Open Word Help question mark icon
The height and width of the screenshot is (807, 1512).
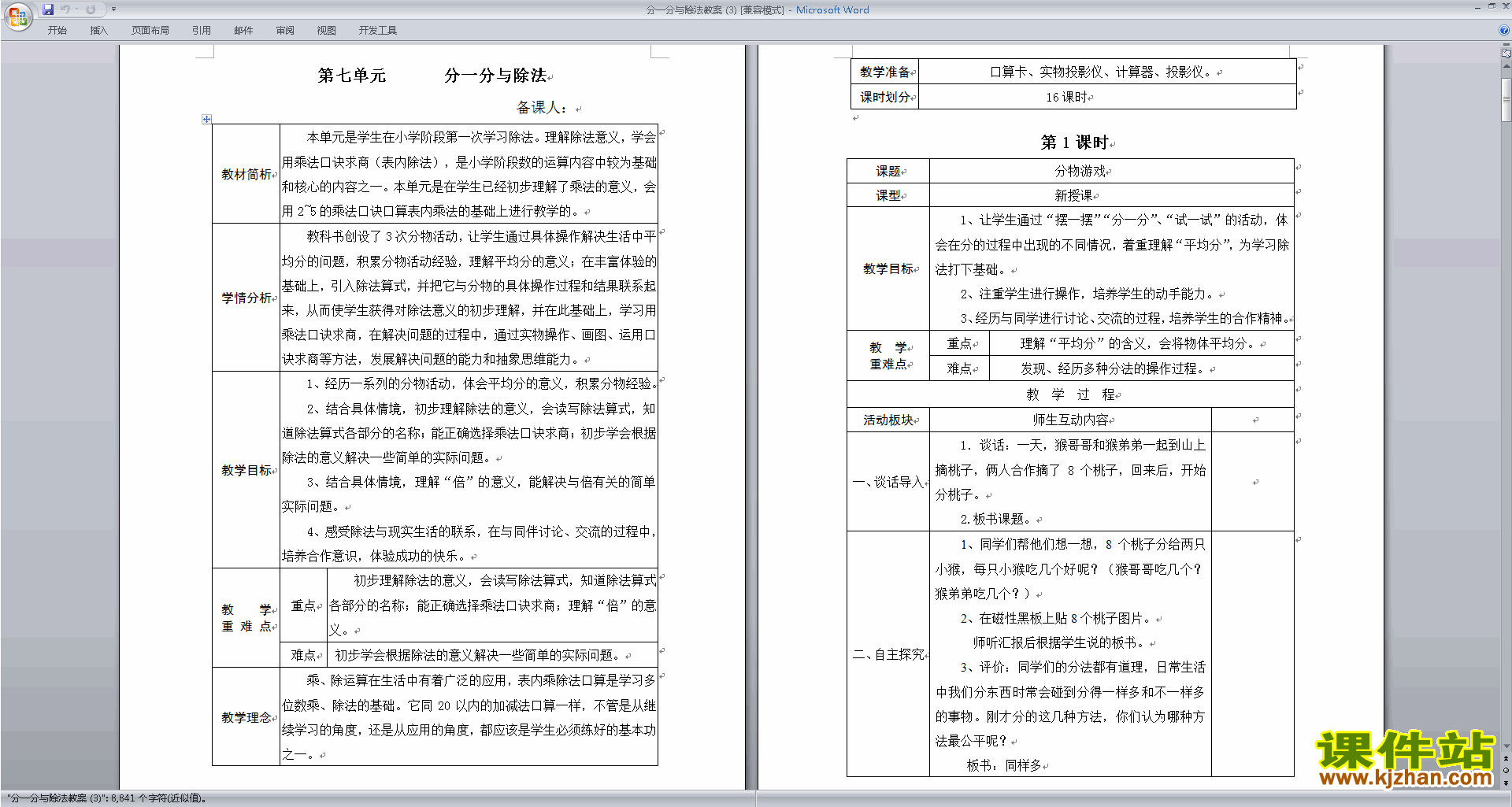[x=1503, y=30]
